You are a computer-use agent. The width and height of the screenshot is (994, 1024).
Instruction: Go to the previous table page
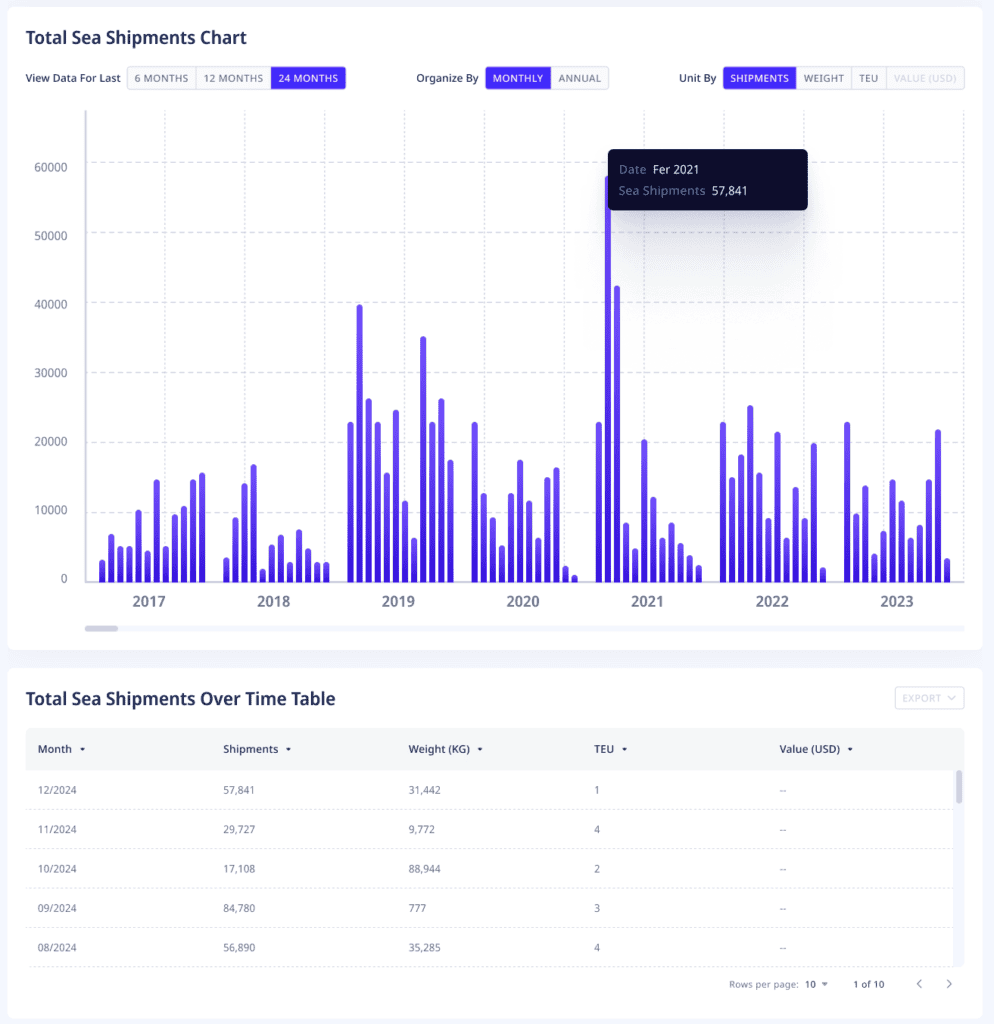[919, 984]
